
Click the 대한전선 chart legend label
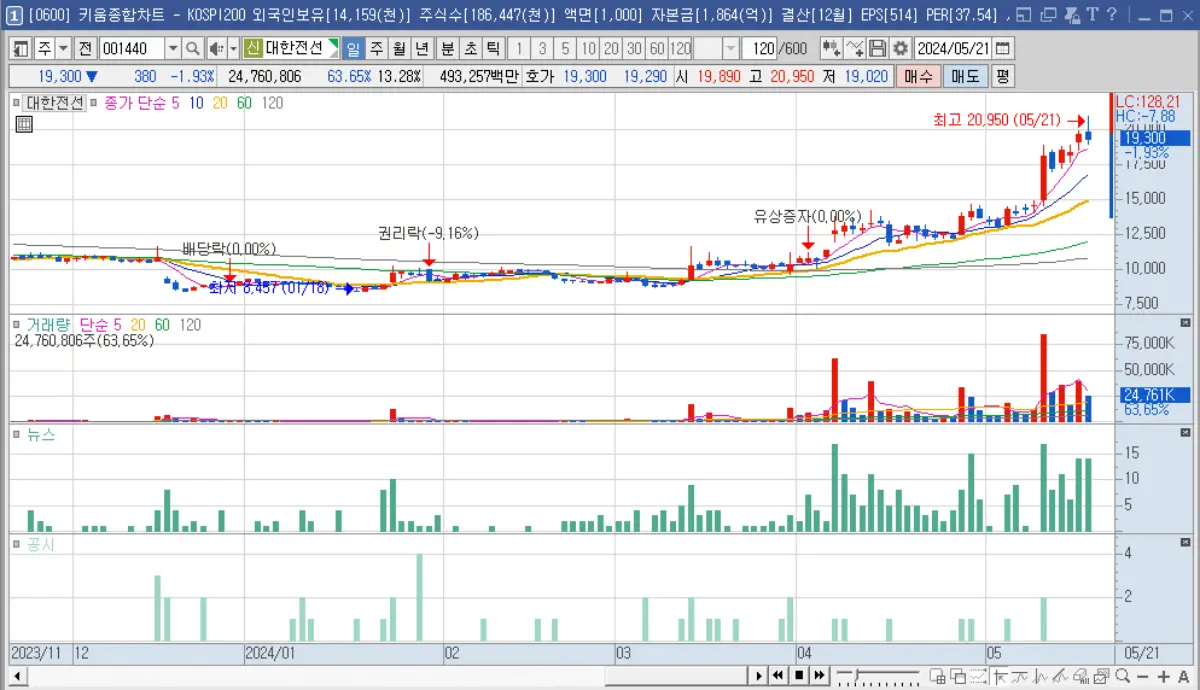[55, 102]
